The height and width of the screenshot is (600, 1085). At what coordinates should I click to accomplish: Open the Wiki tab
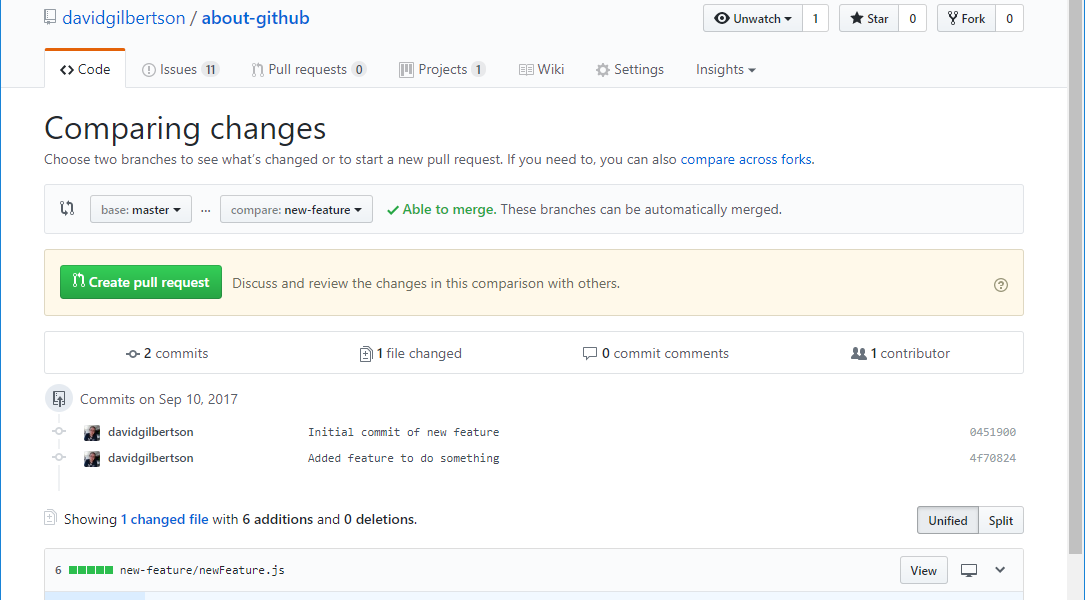coord(541,69)
